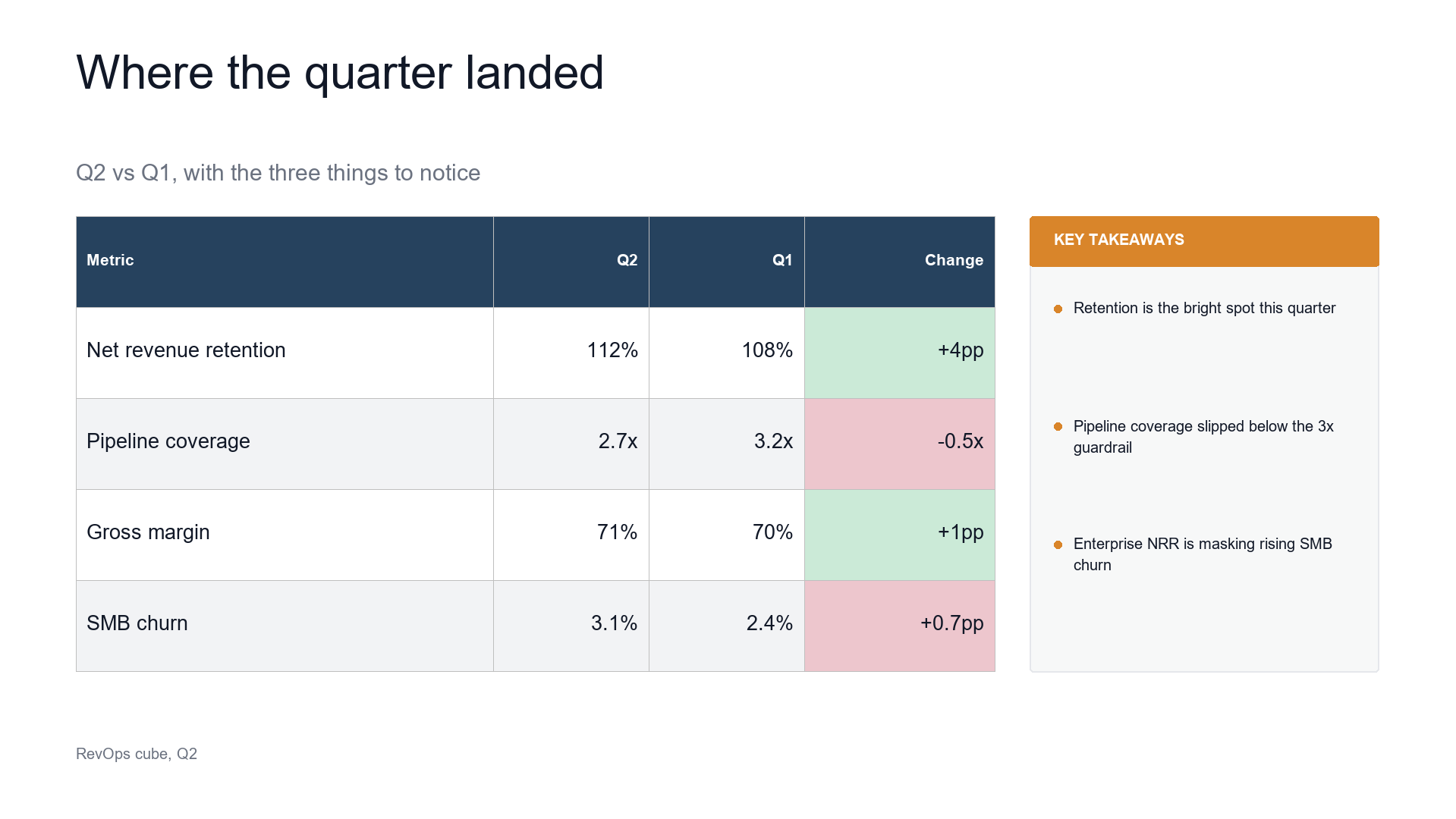
Task: Click the Metric column header
Action: [285, 262]
